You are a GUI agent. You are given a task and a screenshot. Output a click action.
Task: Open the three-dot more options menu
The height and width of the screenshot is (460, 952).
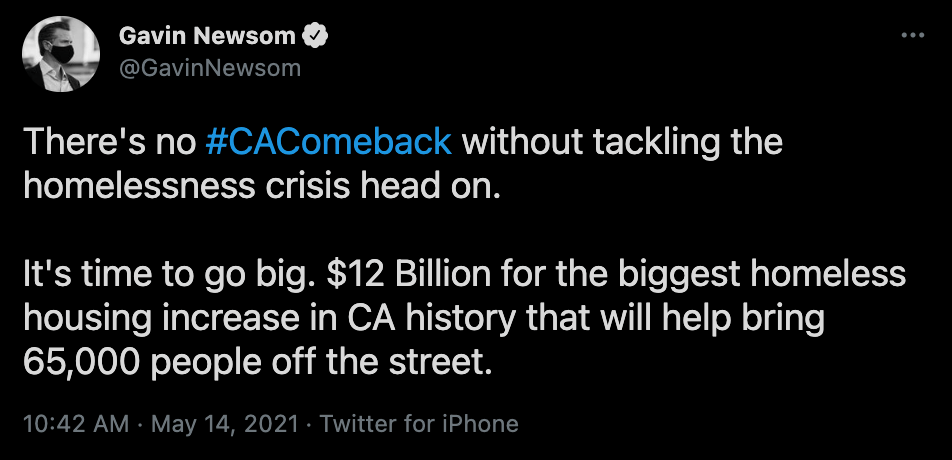coord(912,35)
